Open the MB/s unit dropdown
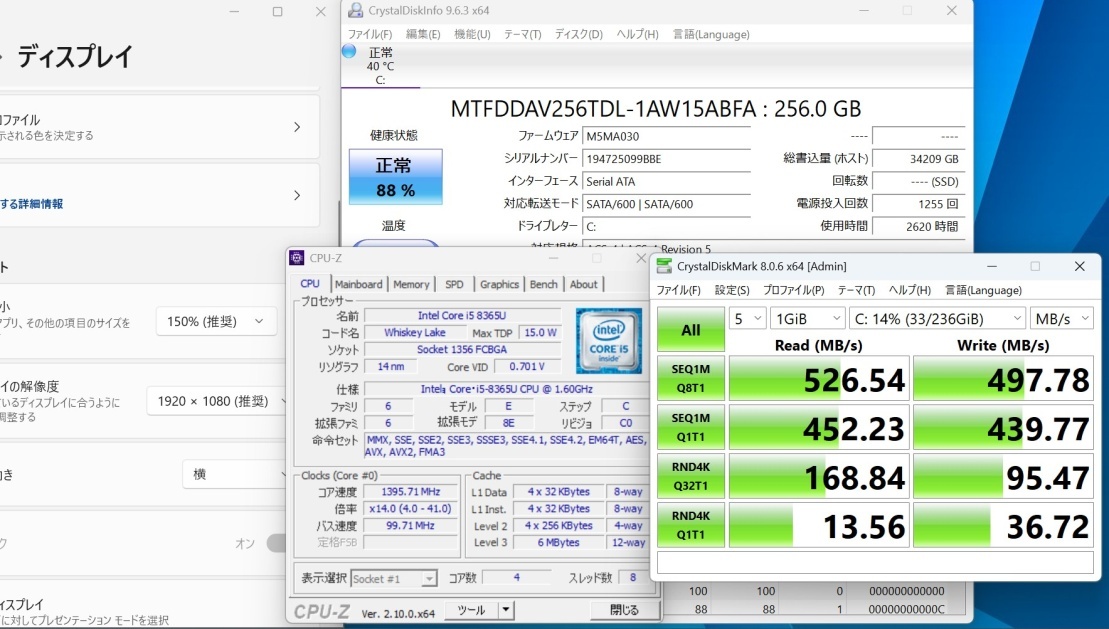Viewport: 1109px width, 629px height. 1062,318
